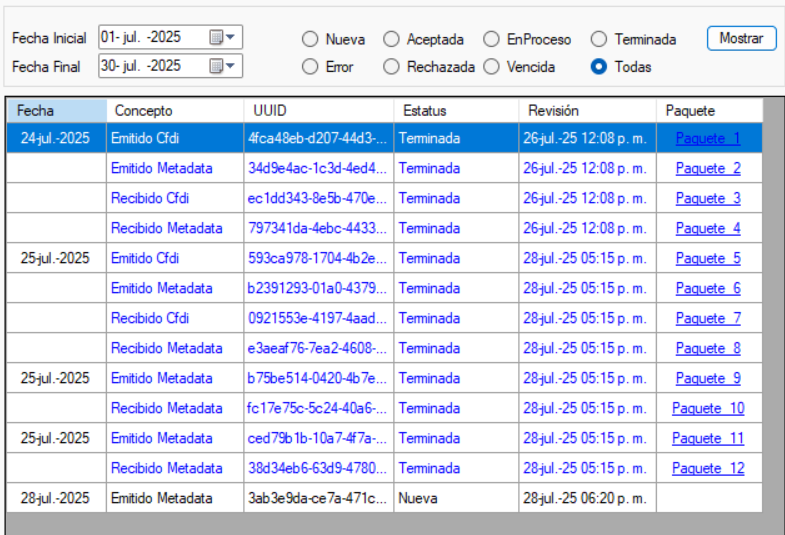Click Recibido Metadata in Paquete_12 row
Screen dimensions: 785x535
175,468
